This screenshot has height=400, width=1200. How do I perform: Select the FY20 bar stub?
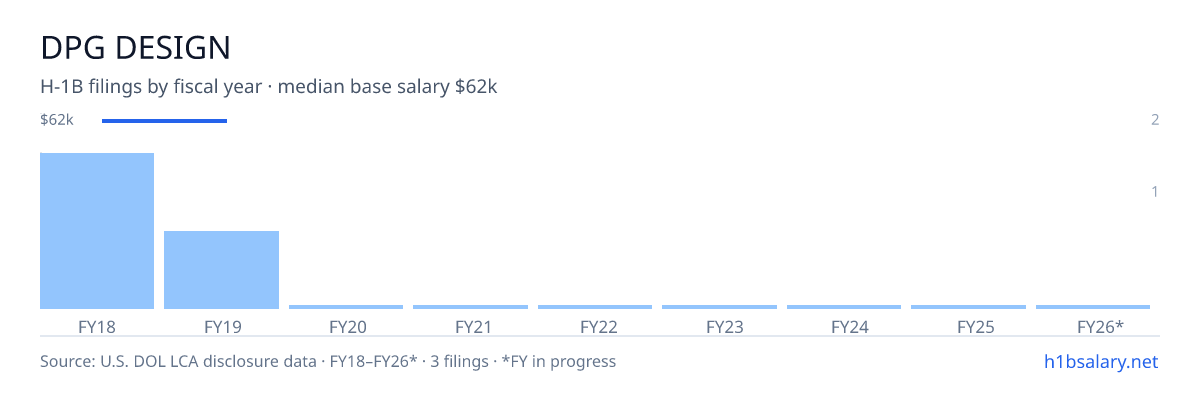(346, 307)
